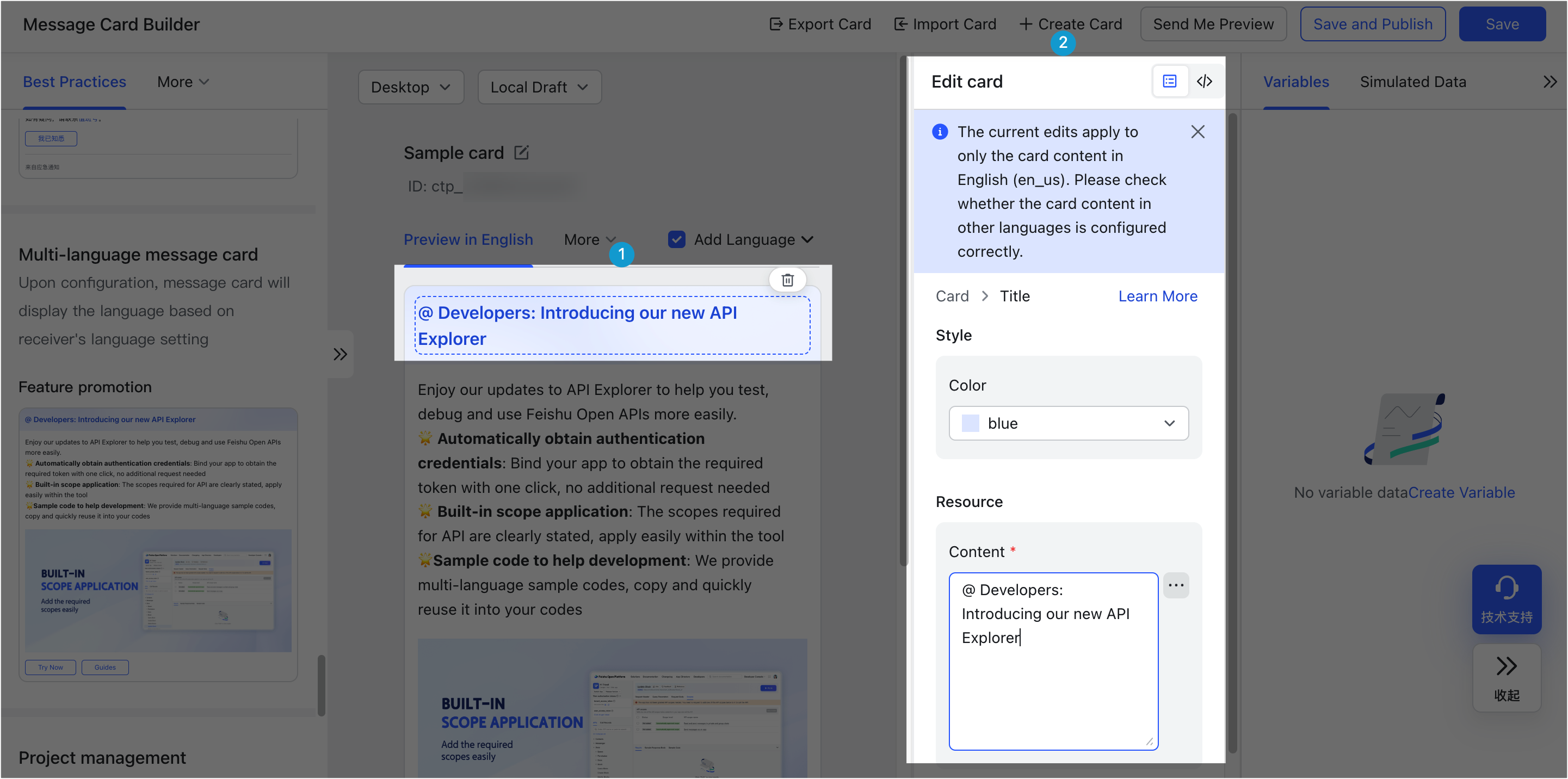Open the Local Draft version dropdown
The height and width of the screenshot is (779, 1568).
[539, 87]
